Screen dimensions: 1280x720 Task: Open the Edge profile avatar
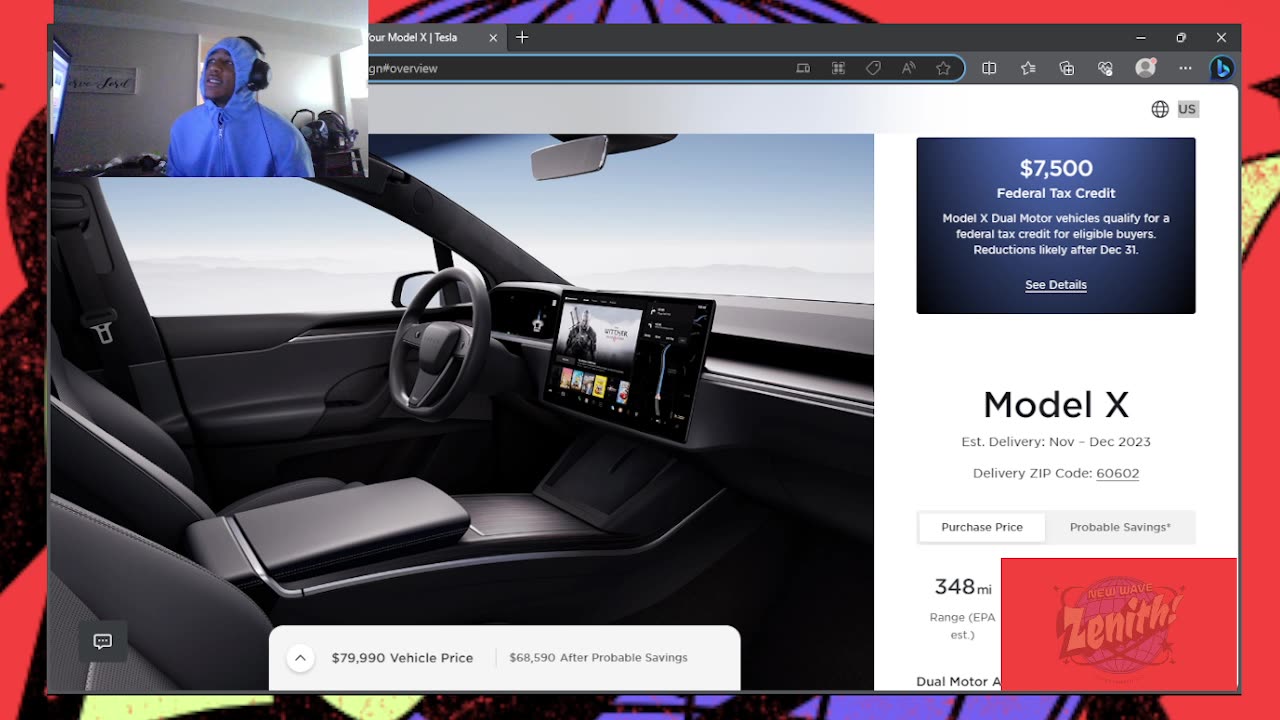click(1146, 68)
